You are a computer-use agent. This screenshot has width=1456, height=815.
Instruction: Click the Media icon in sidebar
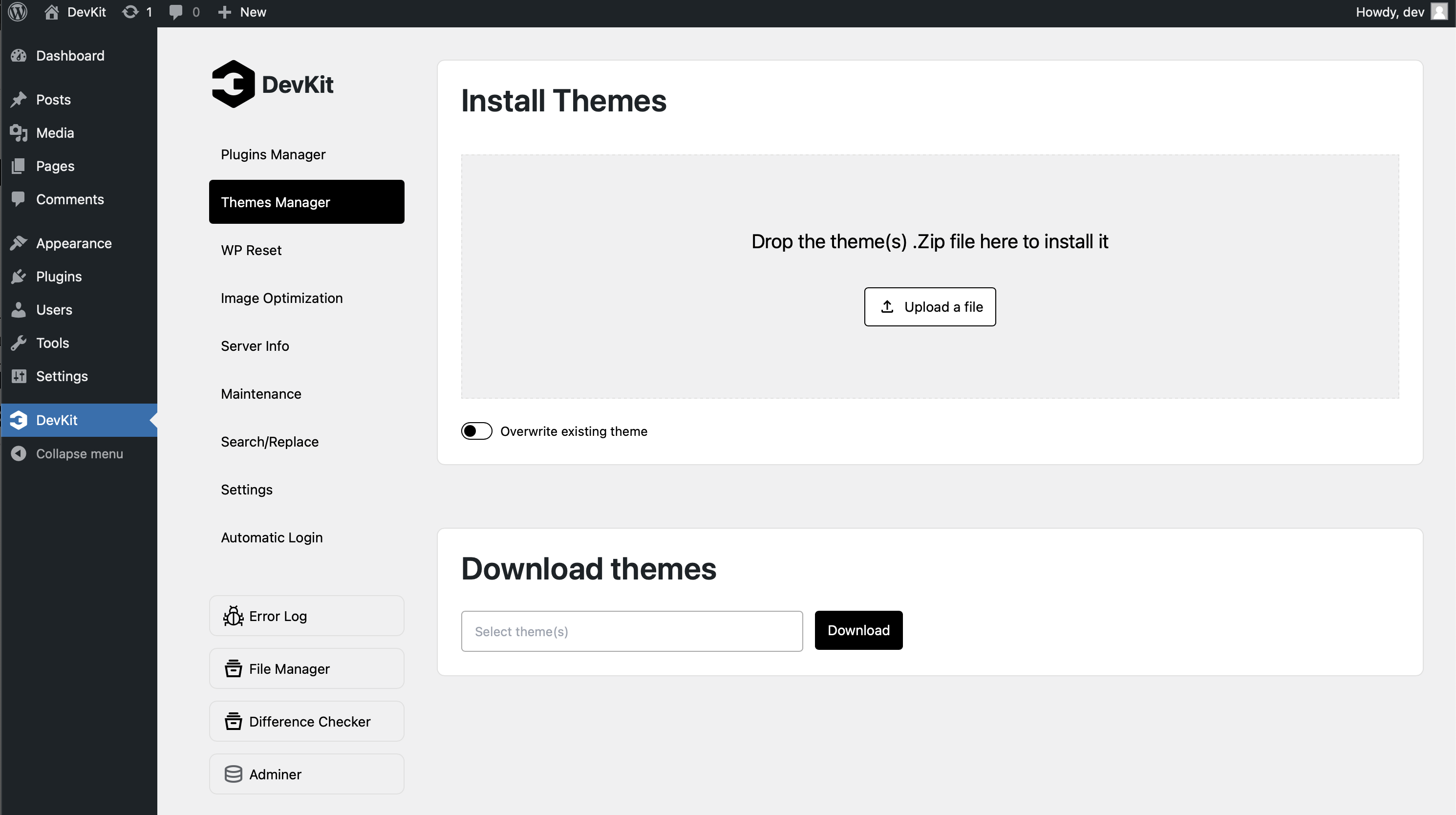19,133
